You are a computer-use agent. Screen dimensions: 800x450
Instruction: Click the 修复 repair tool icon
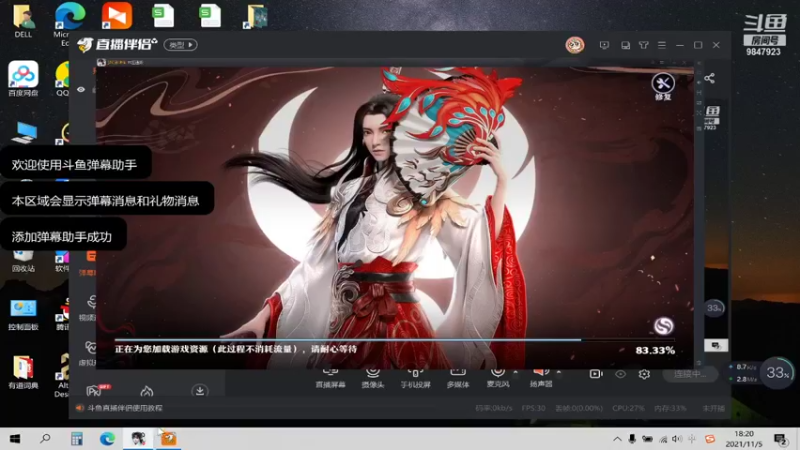[x=663, y=86]
